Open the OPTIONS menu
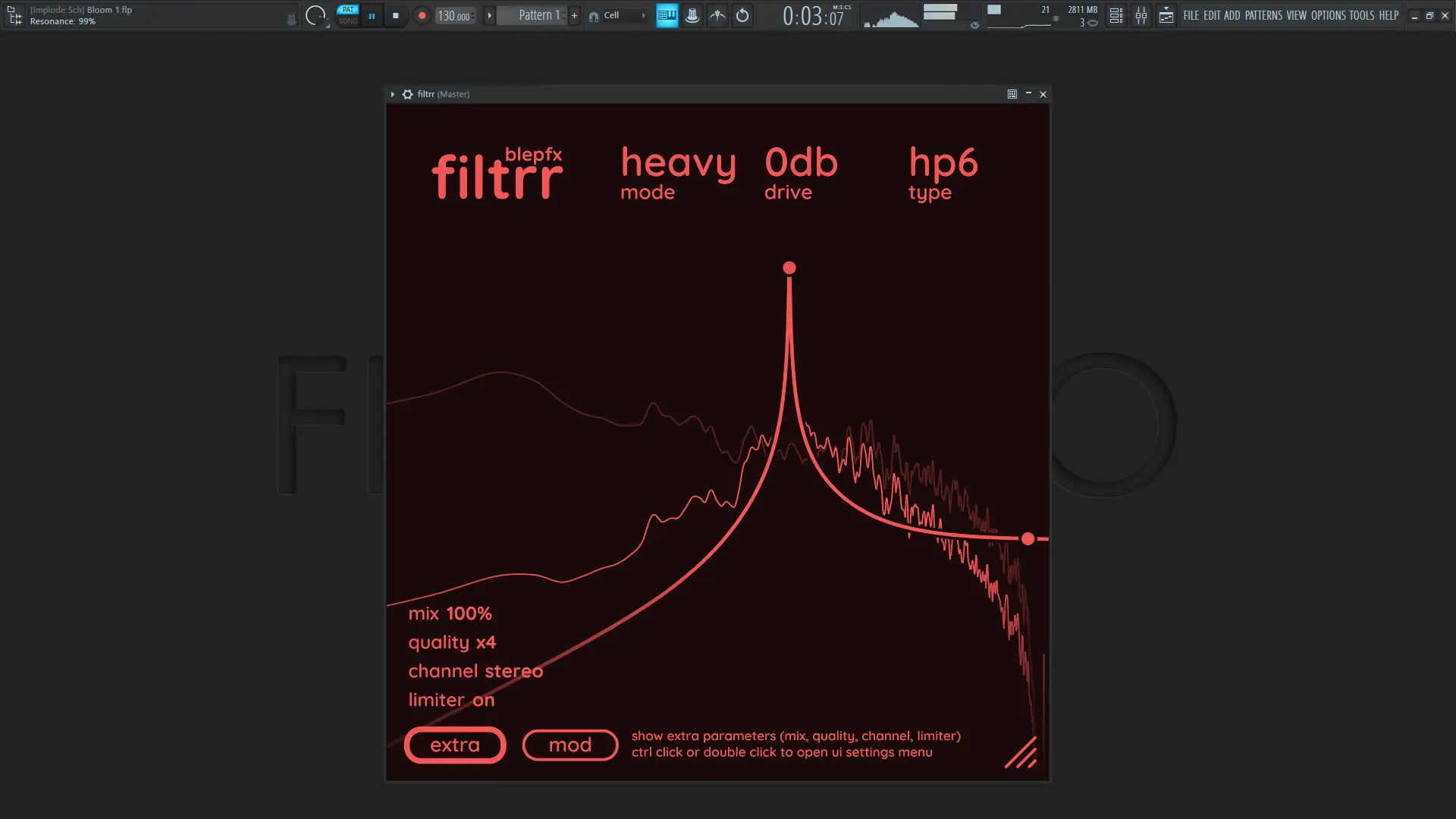 click(x=1328, y=15)
